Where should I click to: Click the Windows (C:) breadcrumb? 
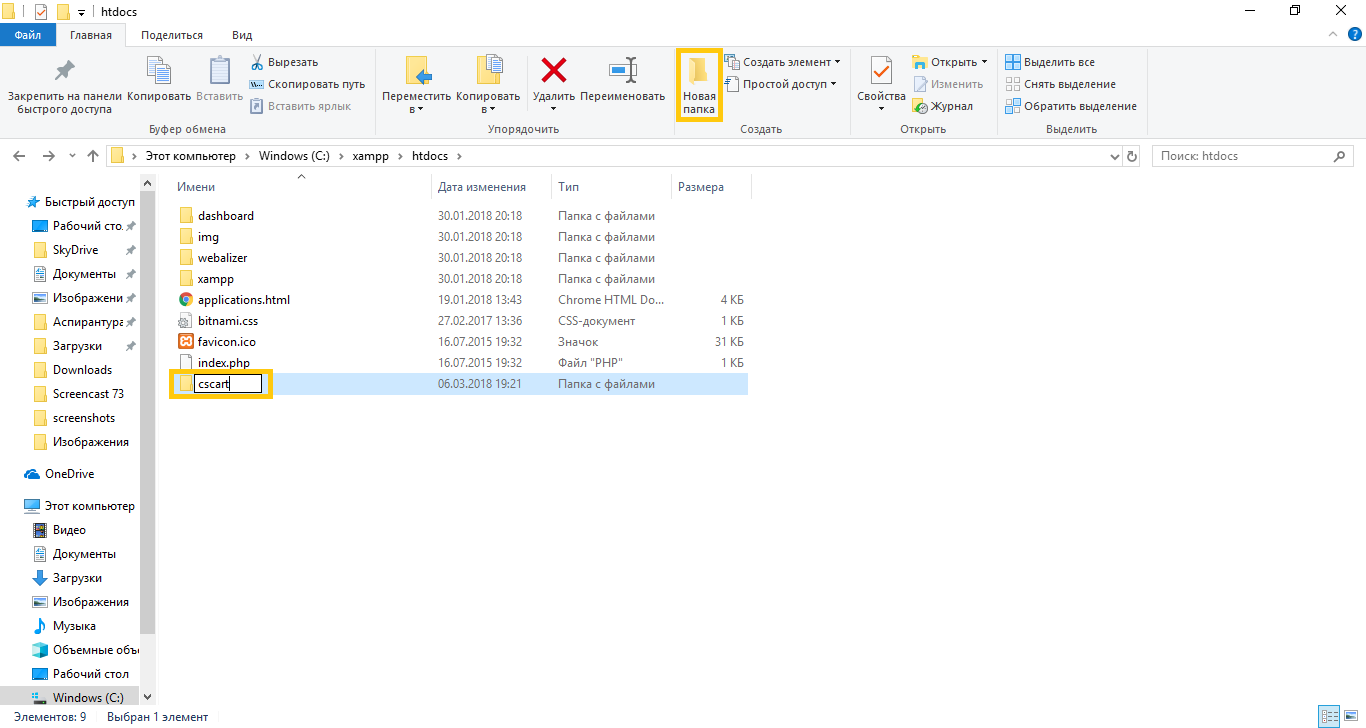[295, 156]
